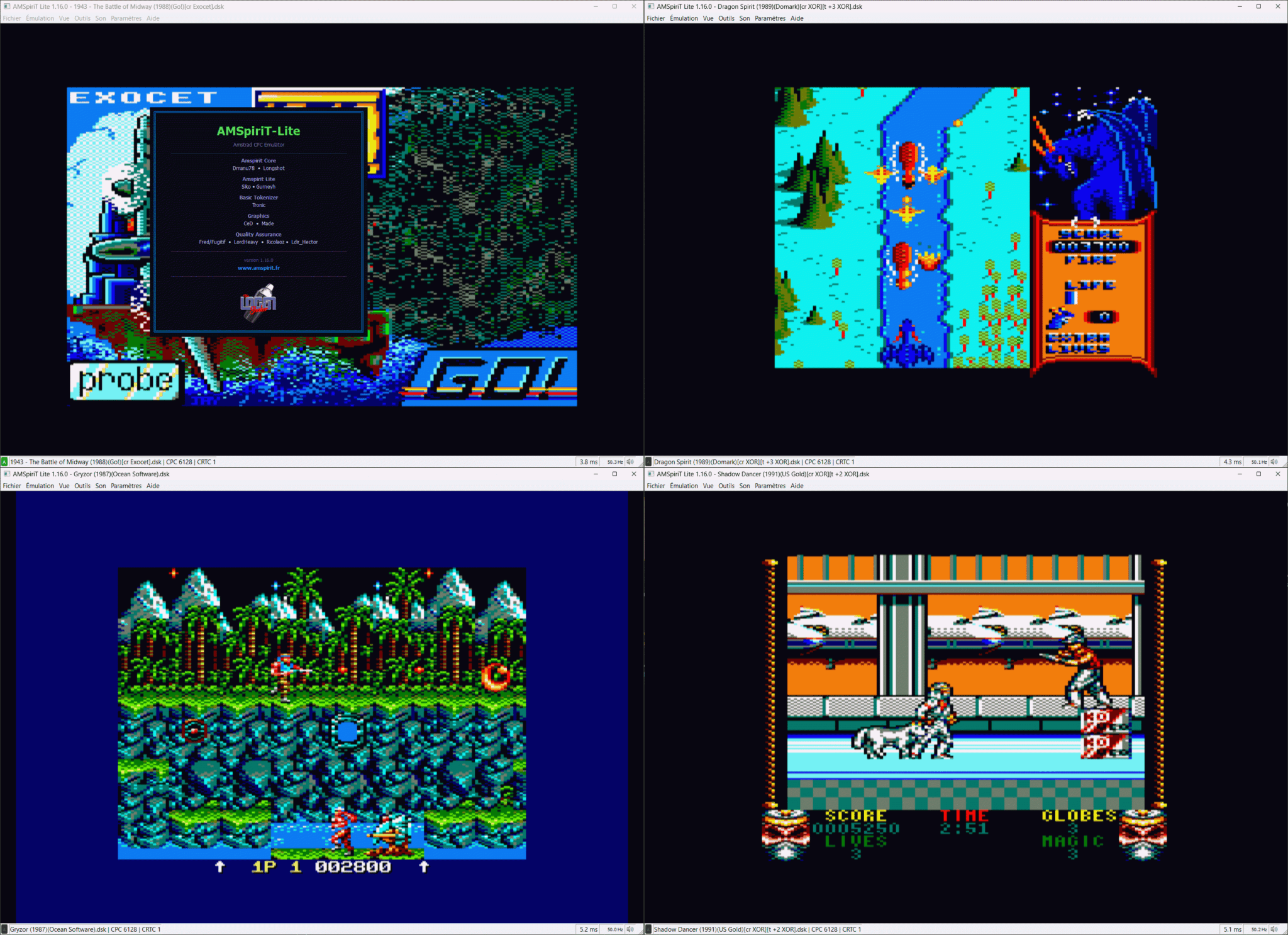Open Fichier menu in Gryzor window
Viewport: 1288px width, 935px height.
tap(12, 486)
